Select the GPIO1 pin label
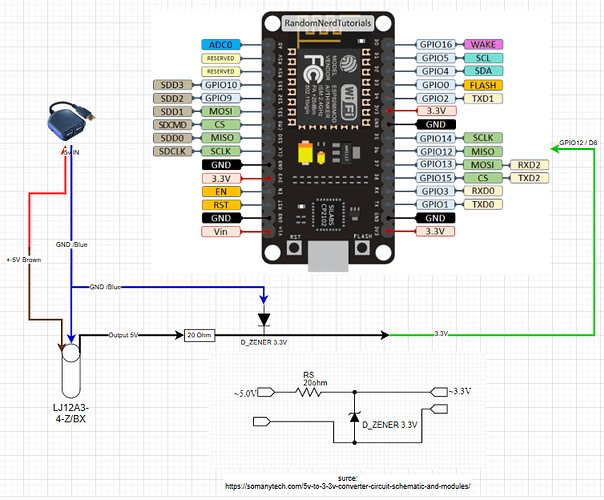The height and width of the screenshot is (500, 604). [x=435, y=205]
